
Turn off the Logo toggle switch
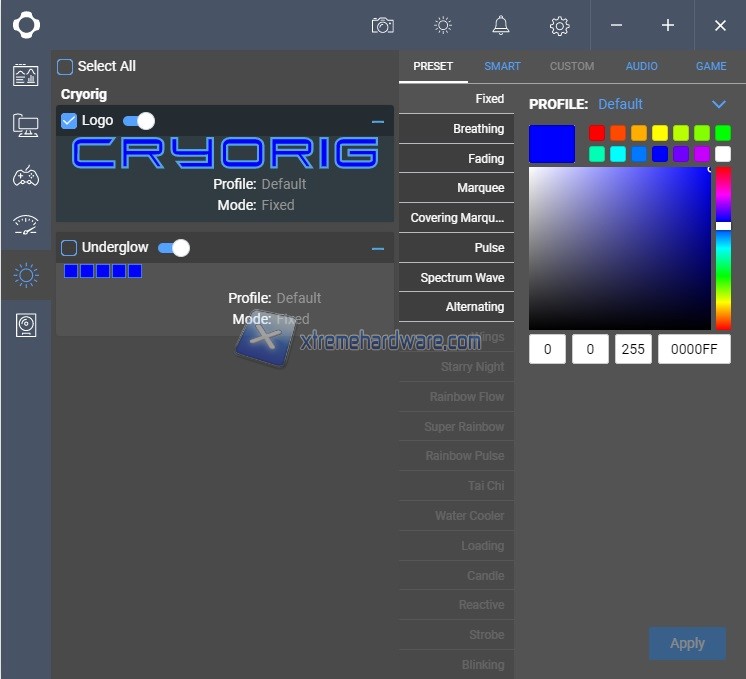tap(139, 121)
